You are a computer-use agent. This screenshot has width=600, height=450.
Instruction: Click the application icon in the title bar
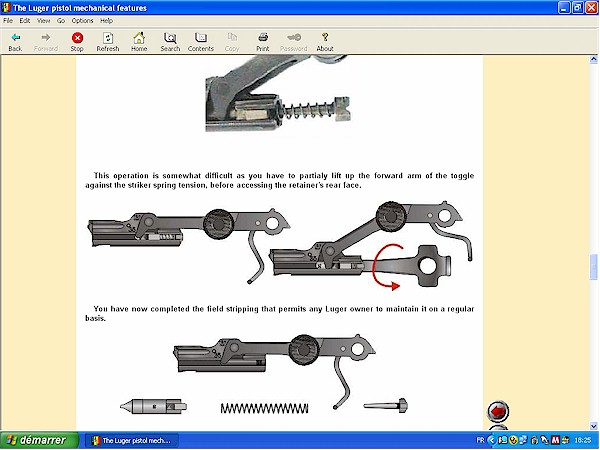click(x=6, y=7)
